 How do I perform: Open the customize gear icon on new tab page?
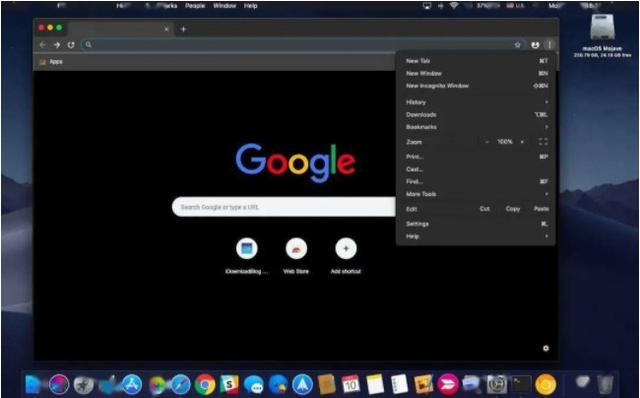click(546, 348)
